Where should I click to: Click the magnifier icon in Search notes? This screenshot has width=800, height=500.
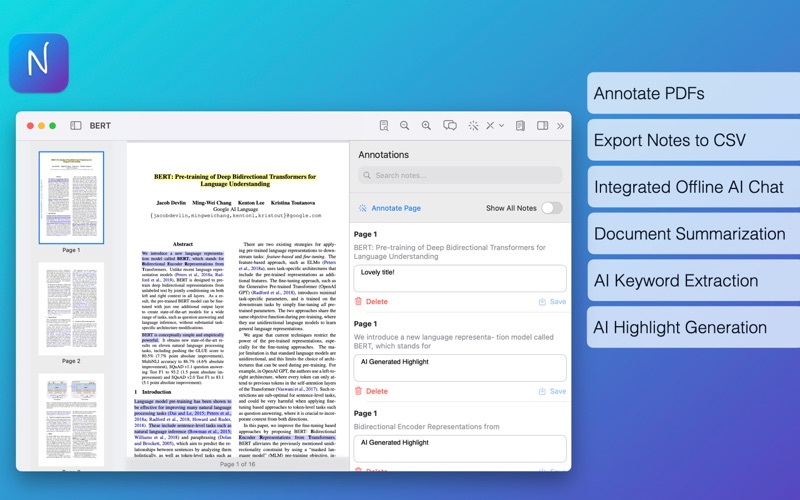point(367,176)
